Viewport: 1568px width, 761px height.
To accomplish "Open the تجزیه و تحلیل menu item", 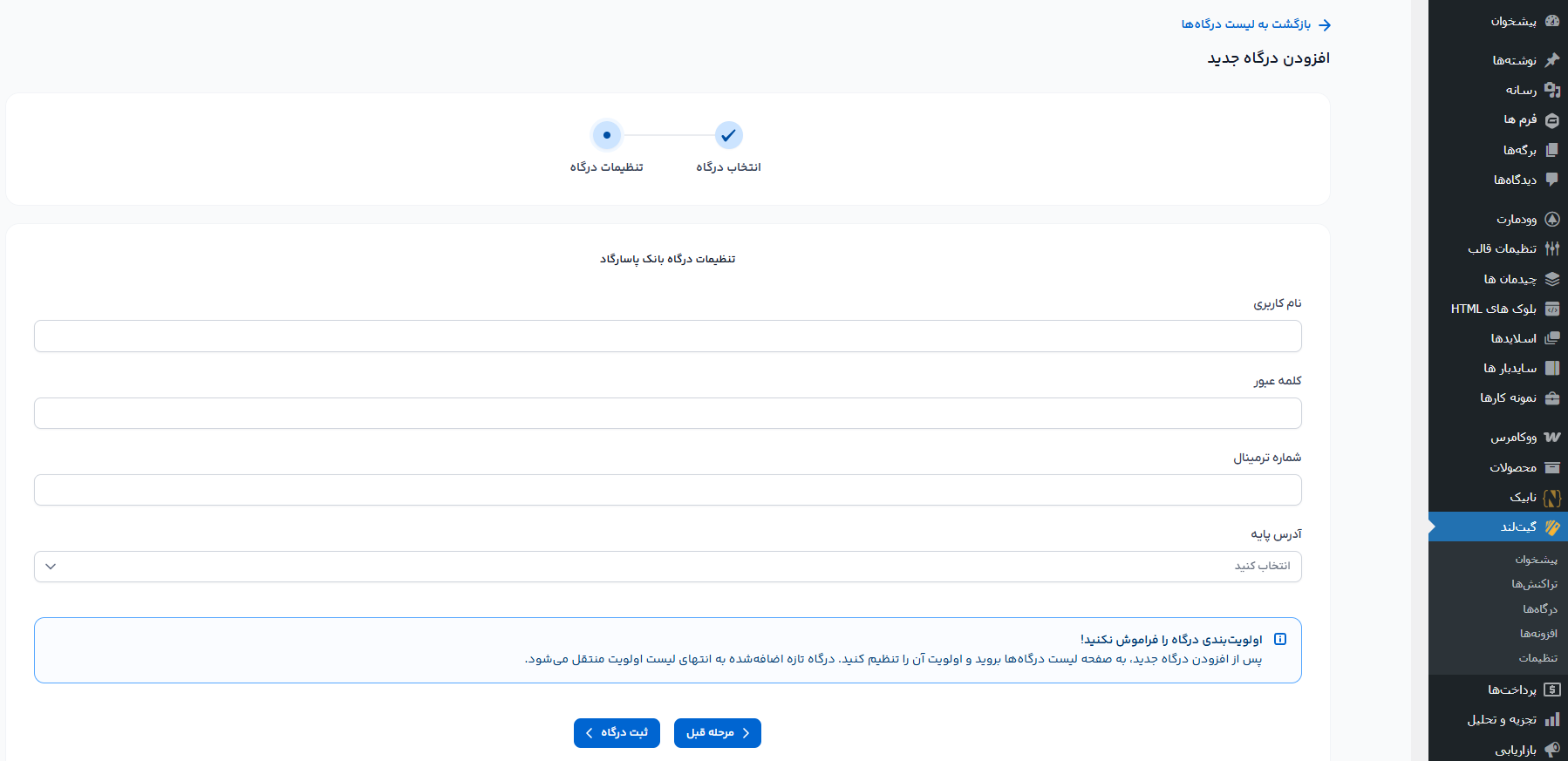I will (1498, 719).
